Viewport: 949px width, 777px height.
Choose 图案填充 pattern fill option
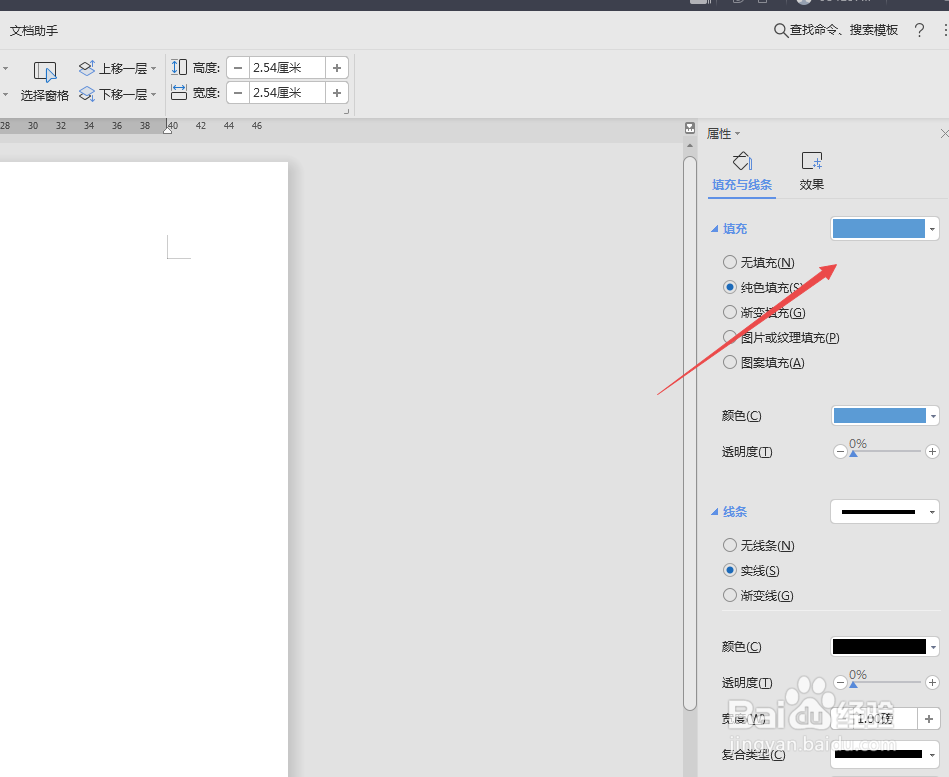click(x=730, y=362)
